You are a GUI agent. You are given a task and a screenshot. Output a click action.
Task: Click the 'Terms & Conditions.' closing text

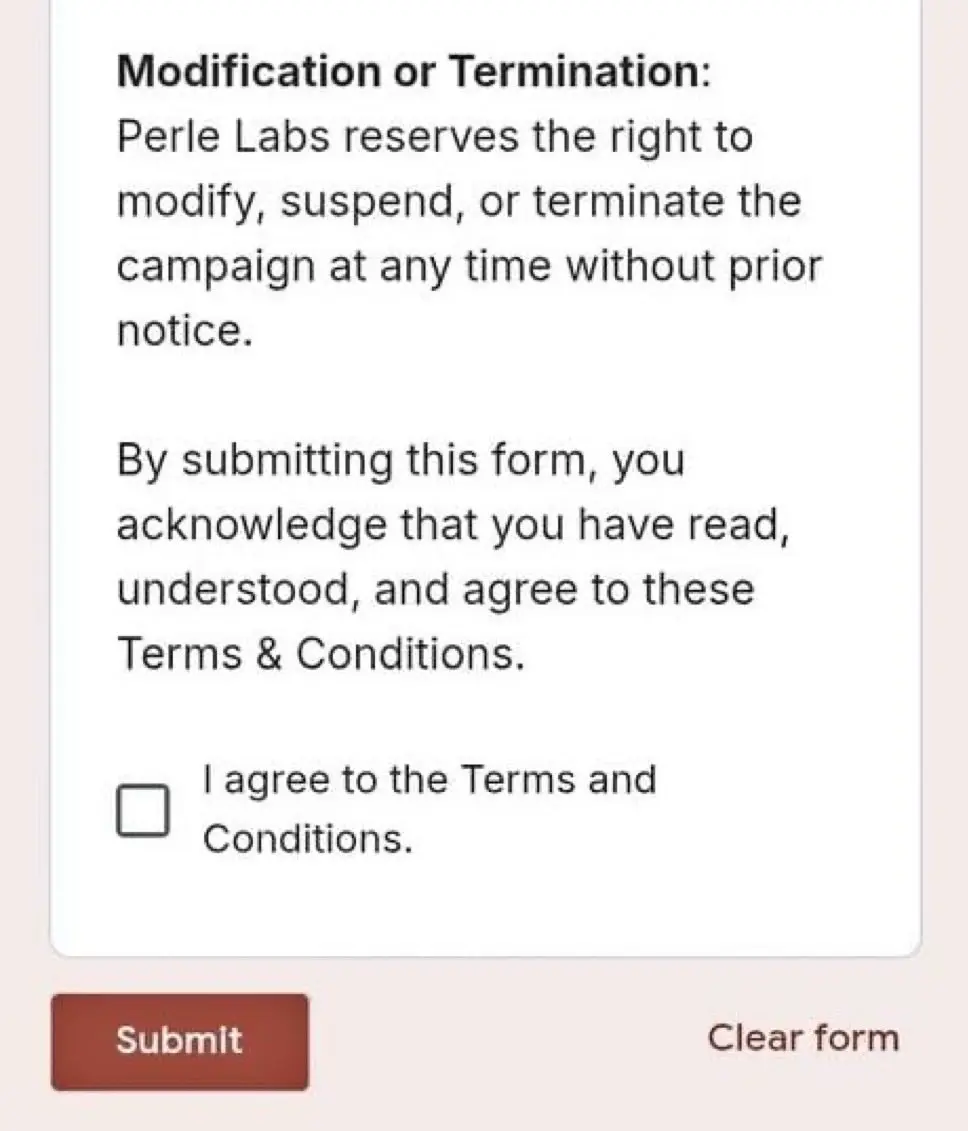click(320, 653)
